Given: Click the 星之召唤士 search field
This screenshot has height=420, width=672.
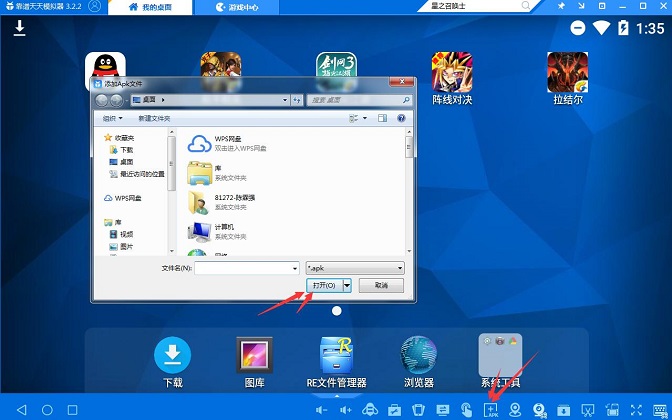Looking at the screenshot, I should coord(474,6).
